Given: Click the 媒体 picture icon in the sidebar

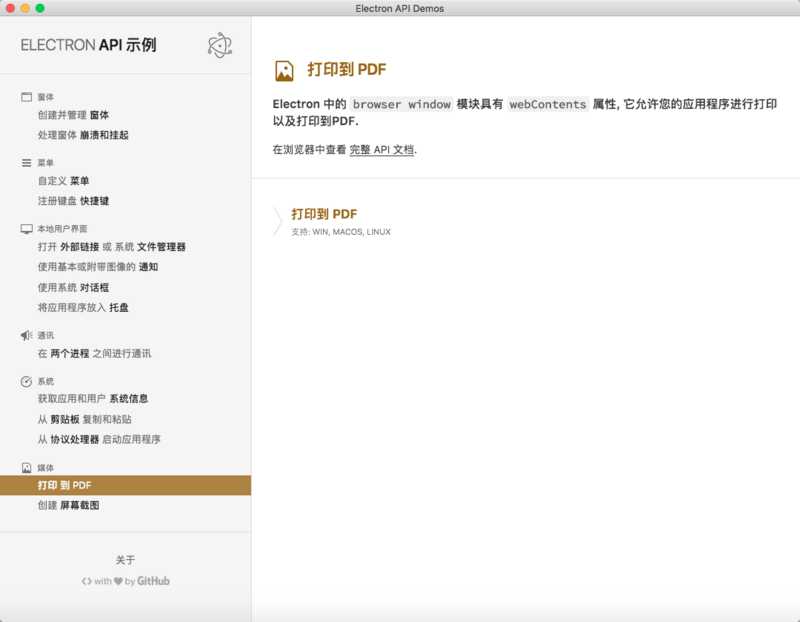Looking at the screenshot, I should click(27, 467).
